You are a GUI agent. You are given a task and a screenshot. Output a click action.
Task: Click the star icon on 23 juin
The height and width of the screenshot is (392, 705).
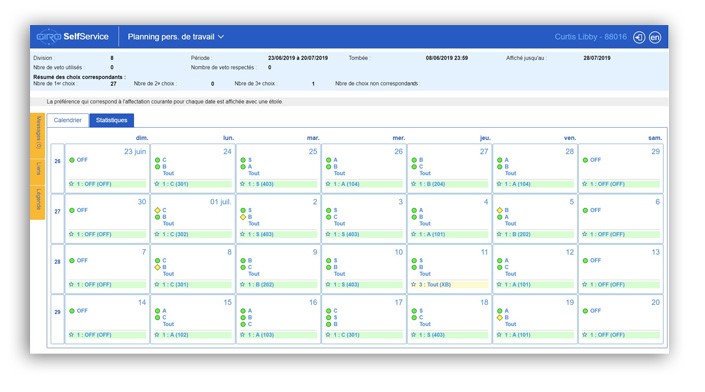tap(71, 184)
